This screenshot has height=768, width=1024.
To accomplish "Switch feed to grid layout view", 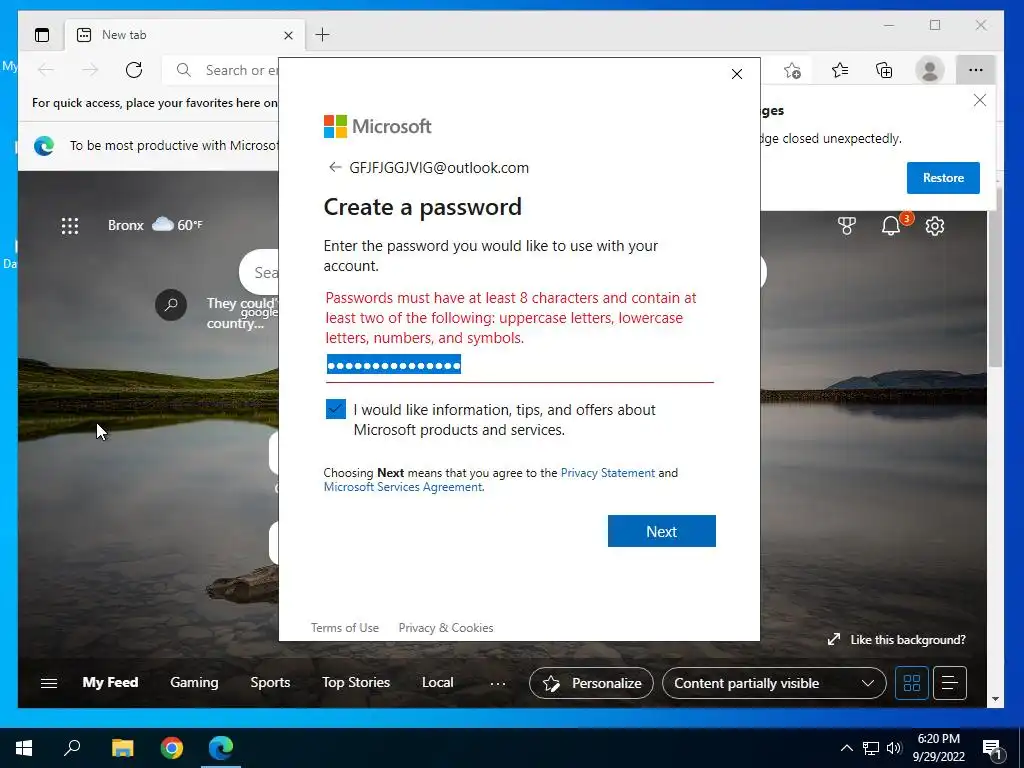I will point(912,683).
